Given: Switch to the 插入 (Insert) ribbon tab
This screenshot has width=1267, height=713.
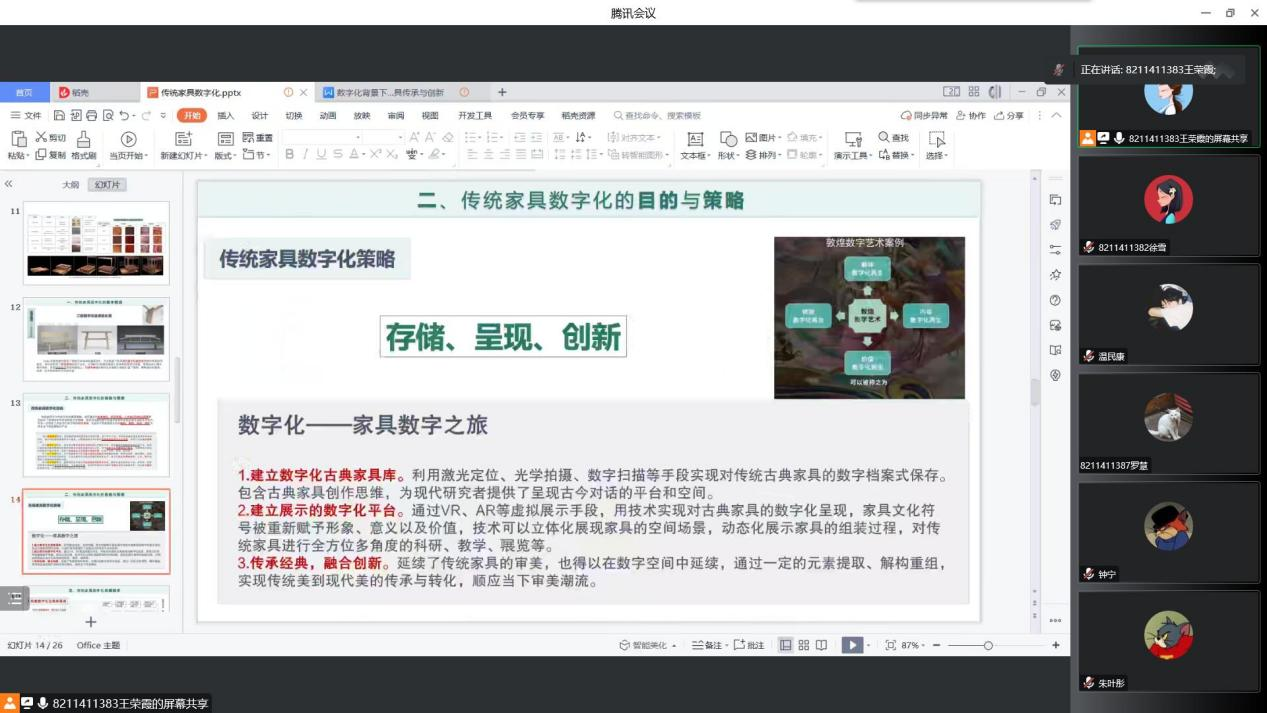Looking at the screenshot, I should [x=226, y=116].
